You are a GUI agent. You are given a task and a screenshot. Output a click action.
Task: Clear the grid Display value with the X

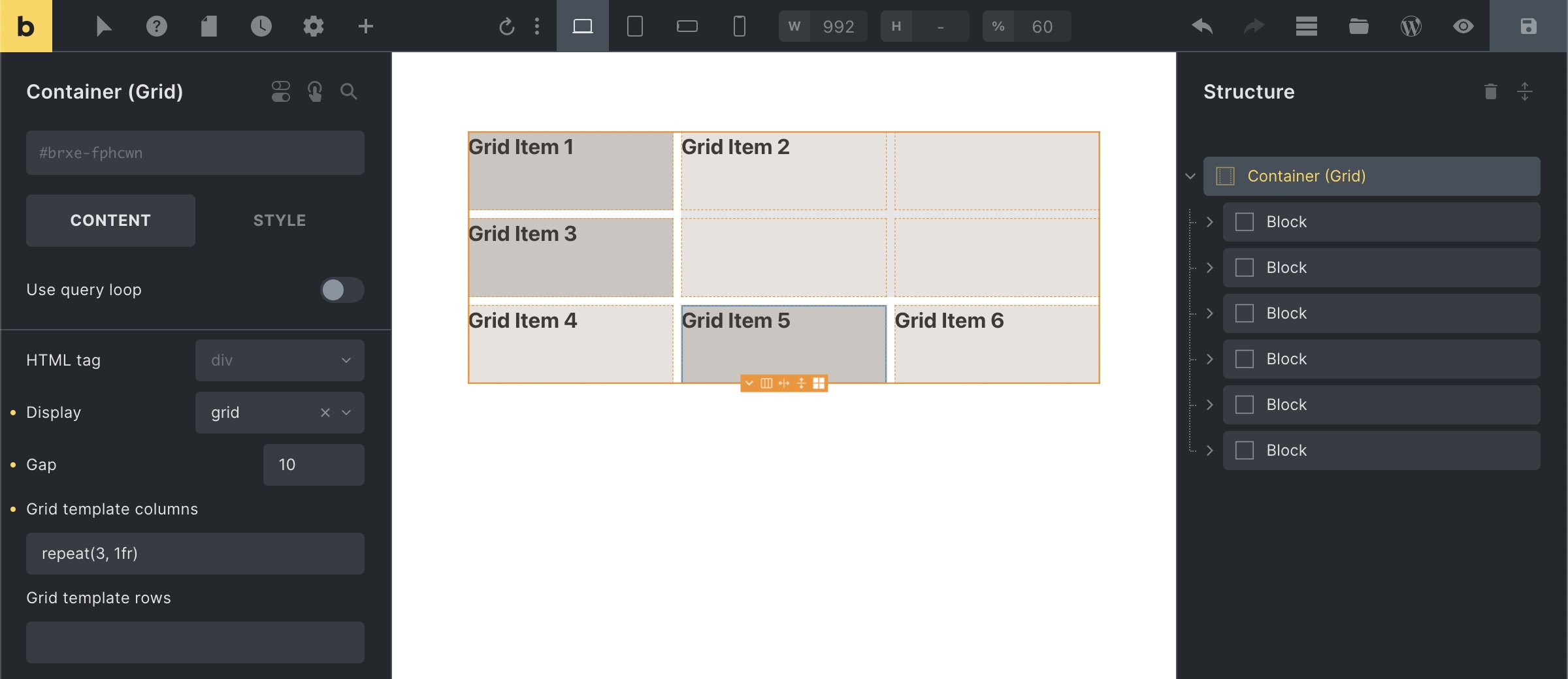325,413
